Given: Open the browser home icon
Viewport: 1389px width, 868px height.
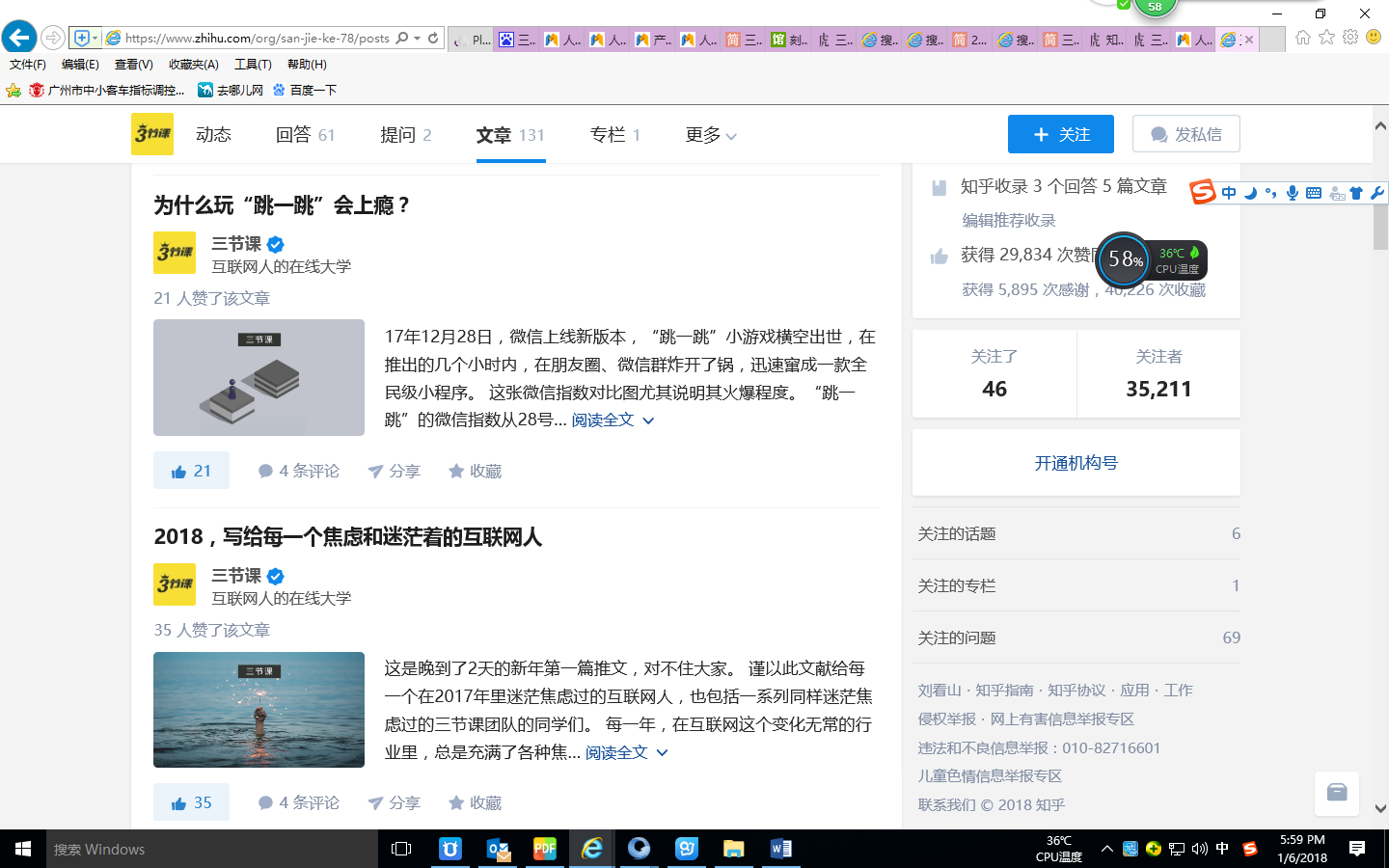Looking at the screenshot, I should pyautogui.click(x=1303, y=37).
